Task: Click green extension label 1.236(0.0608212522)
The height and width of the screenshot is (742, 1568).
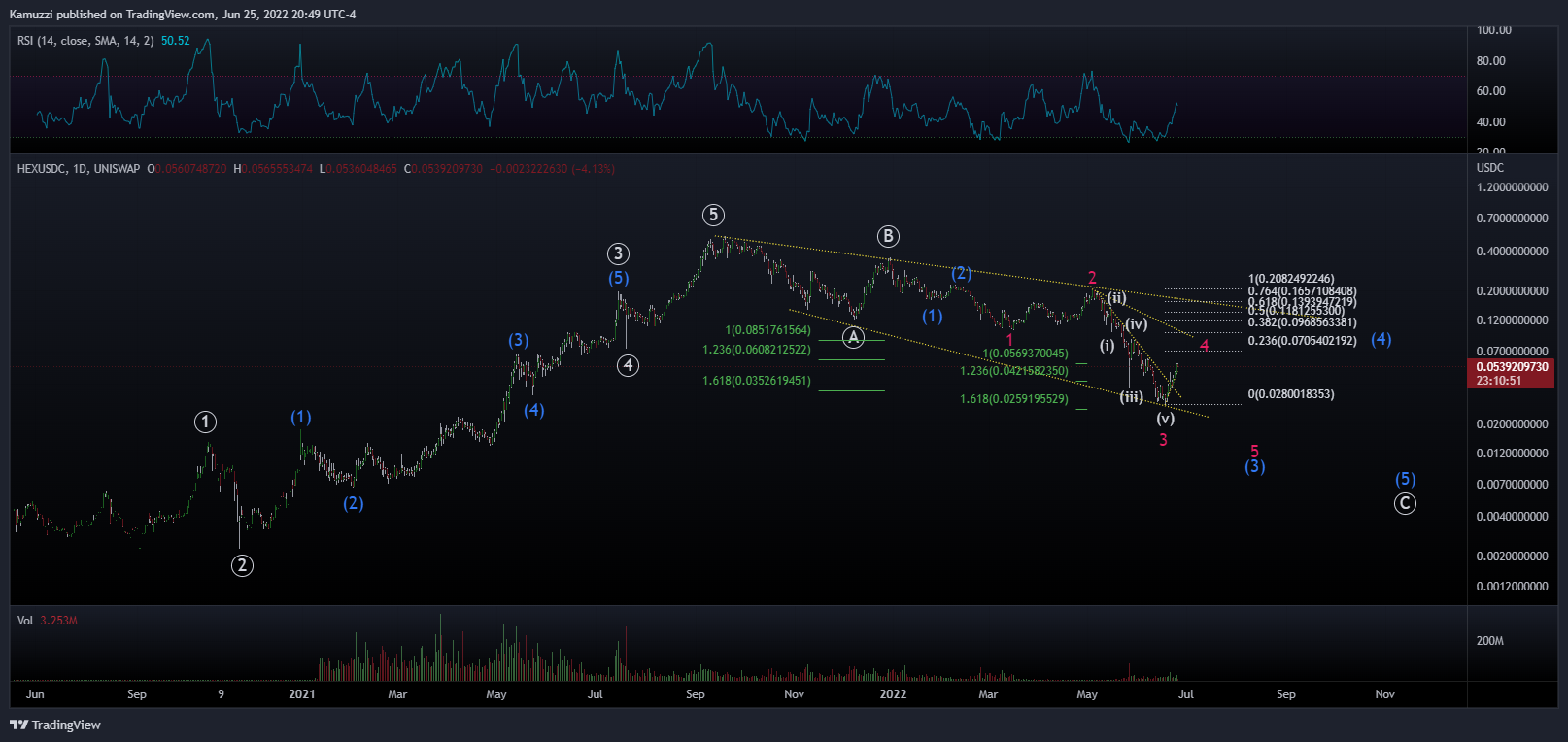Action: coord(757,350)
